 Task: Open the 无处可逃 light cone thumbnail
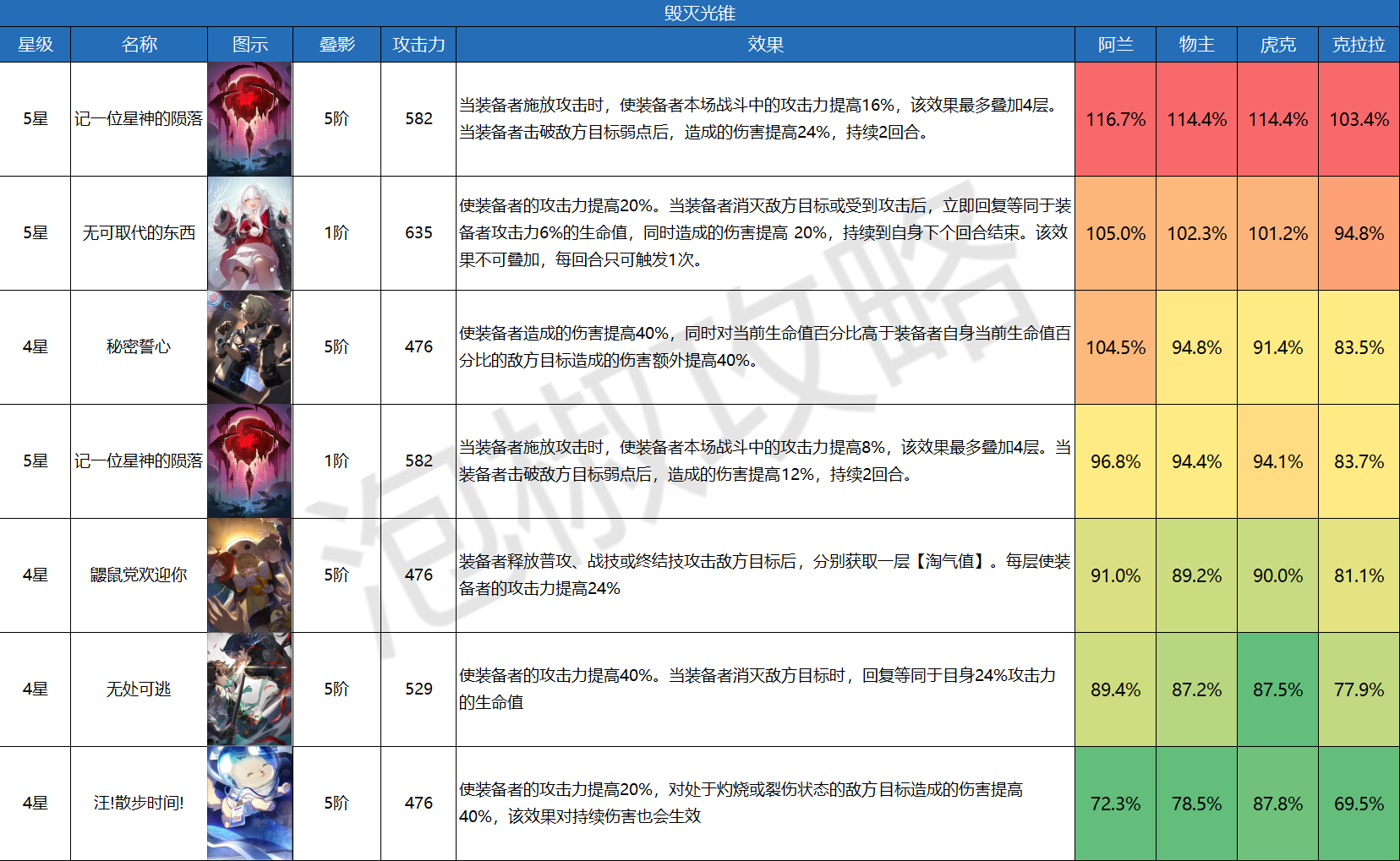click(249, 689)
